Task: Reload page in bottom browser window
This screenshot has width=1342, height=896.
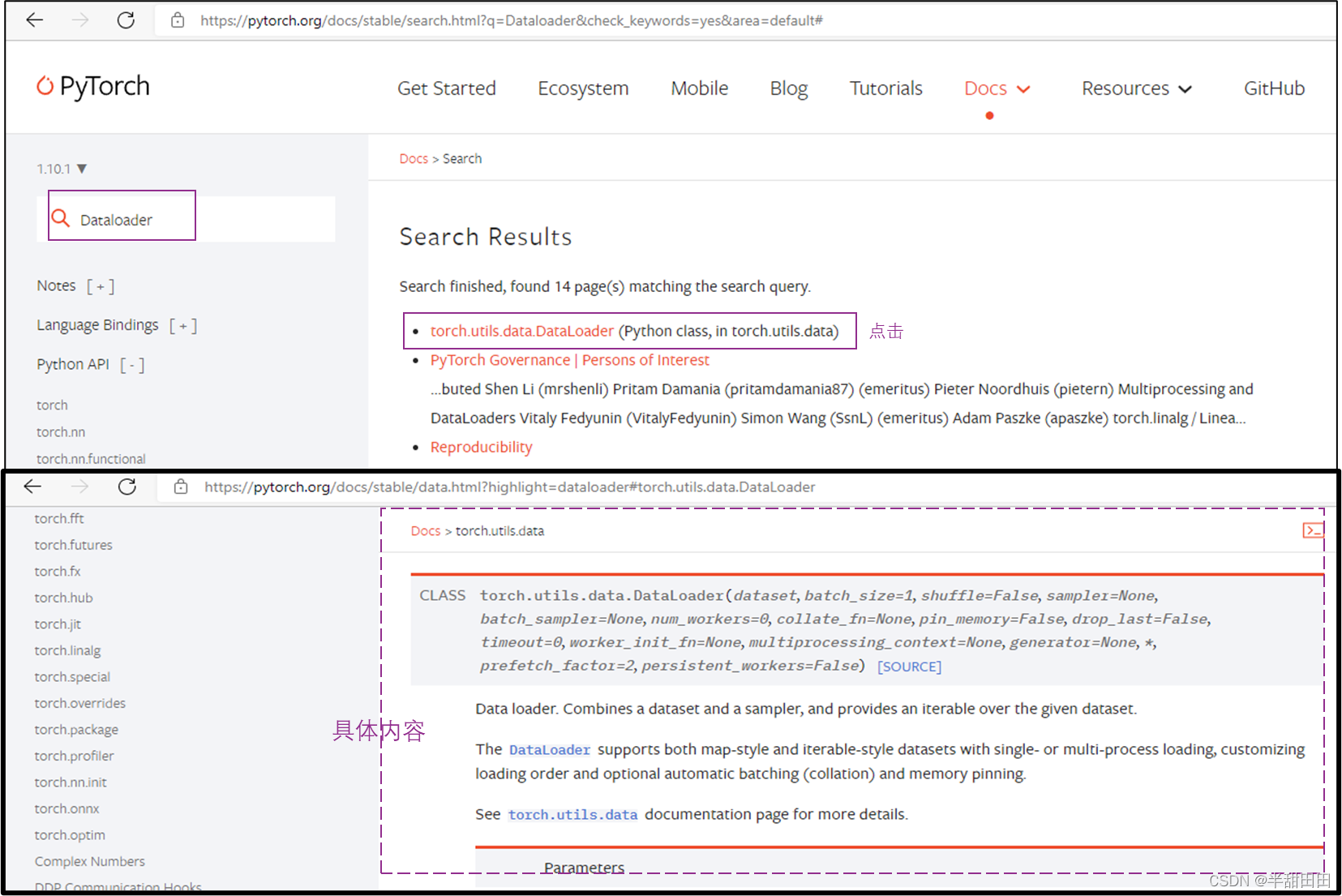Action: [127, 487]
